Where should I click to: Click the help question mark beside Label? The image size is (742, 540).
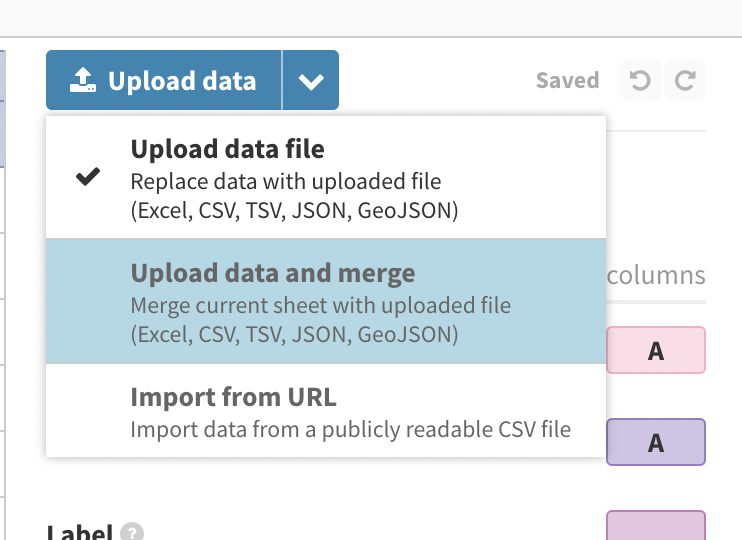(132, 532)
